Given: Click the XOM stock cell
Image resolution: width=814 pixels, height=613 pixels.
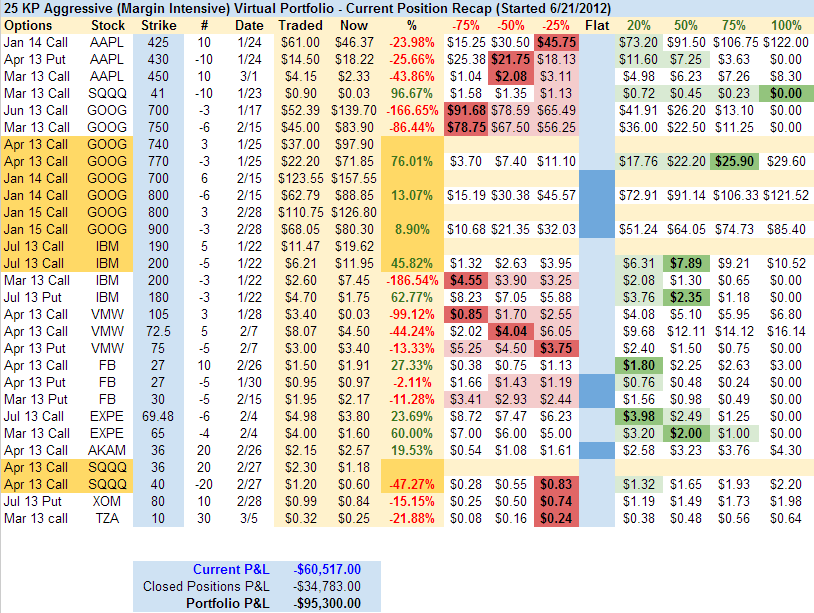Looking at the screenshot, I should (x=107, y=501).
